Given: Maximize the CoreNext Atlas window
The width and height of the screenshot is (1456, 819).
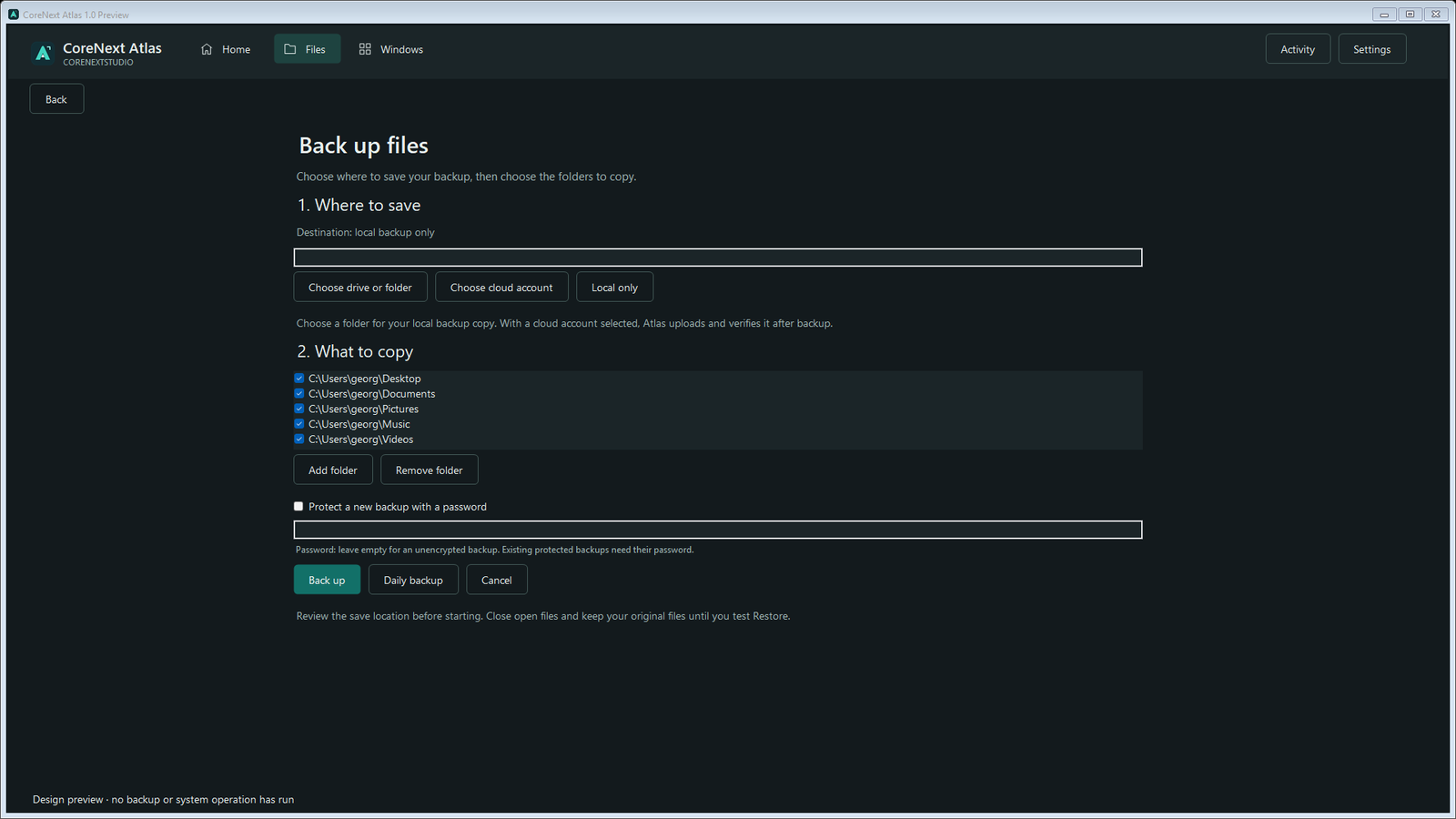Looking at the screenshot, I should 1410,15.
